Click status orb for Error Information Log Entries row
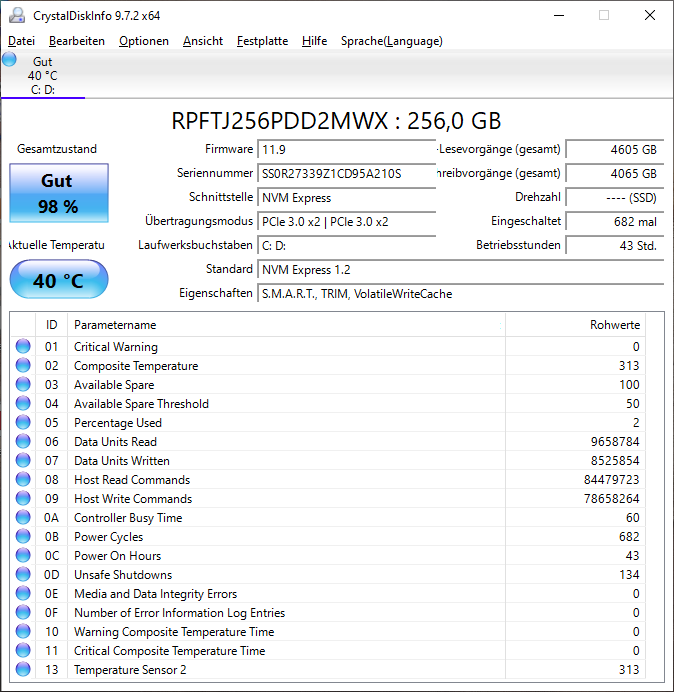Image resolution: width=674 pixels, height=692 pixels. click(x=23, y=612)
